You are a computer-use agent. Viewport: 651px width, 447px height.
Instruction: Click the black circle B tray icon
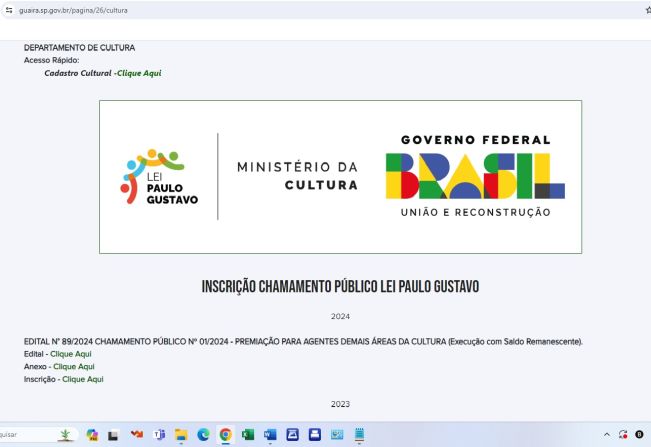[x=639, y=435]
